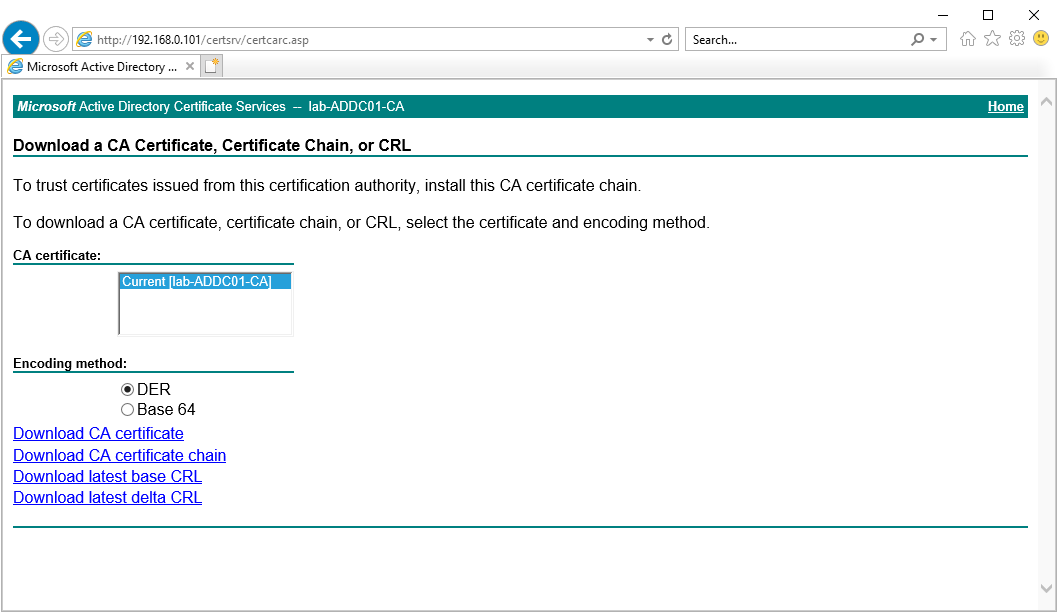Viewport: 1058px width, 613px height.
Task: Select the DER encoding radio button
Action: click(x=127, y=390)
